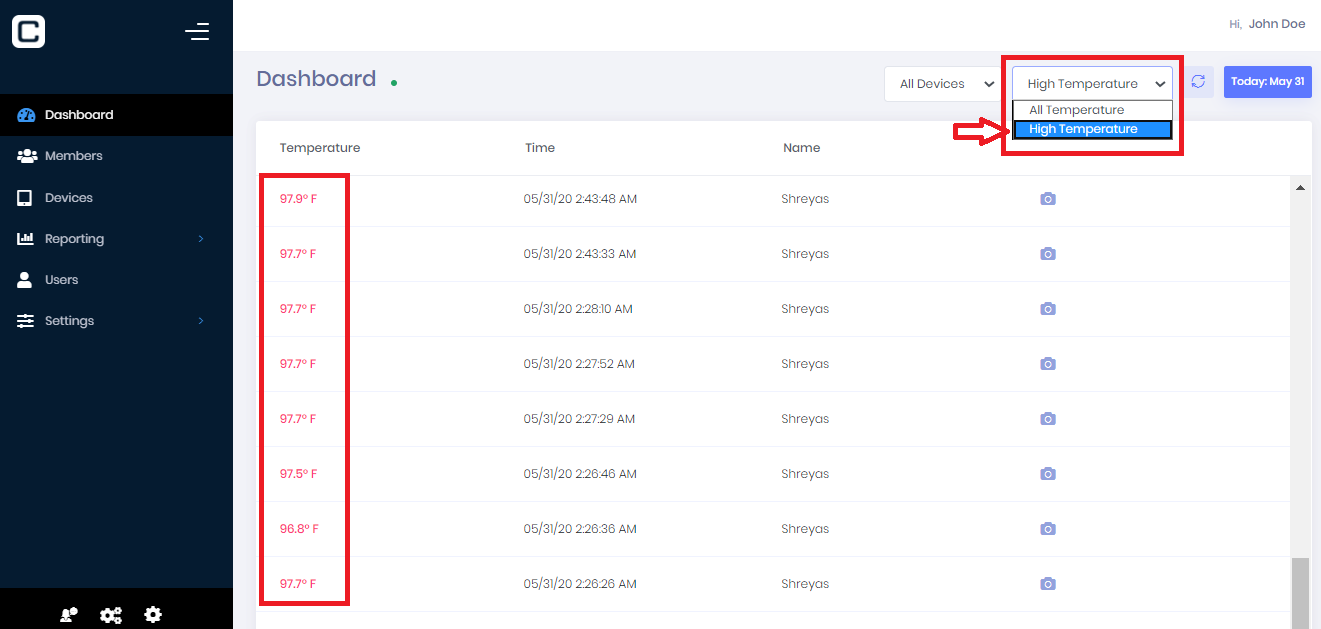1321x629 pixels.
Task: Click Shreyas name in 2:26:46 AM row
Action: (805, 474)
